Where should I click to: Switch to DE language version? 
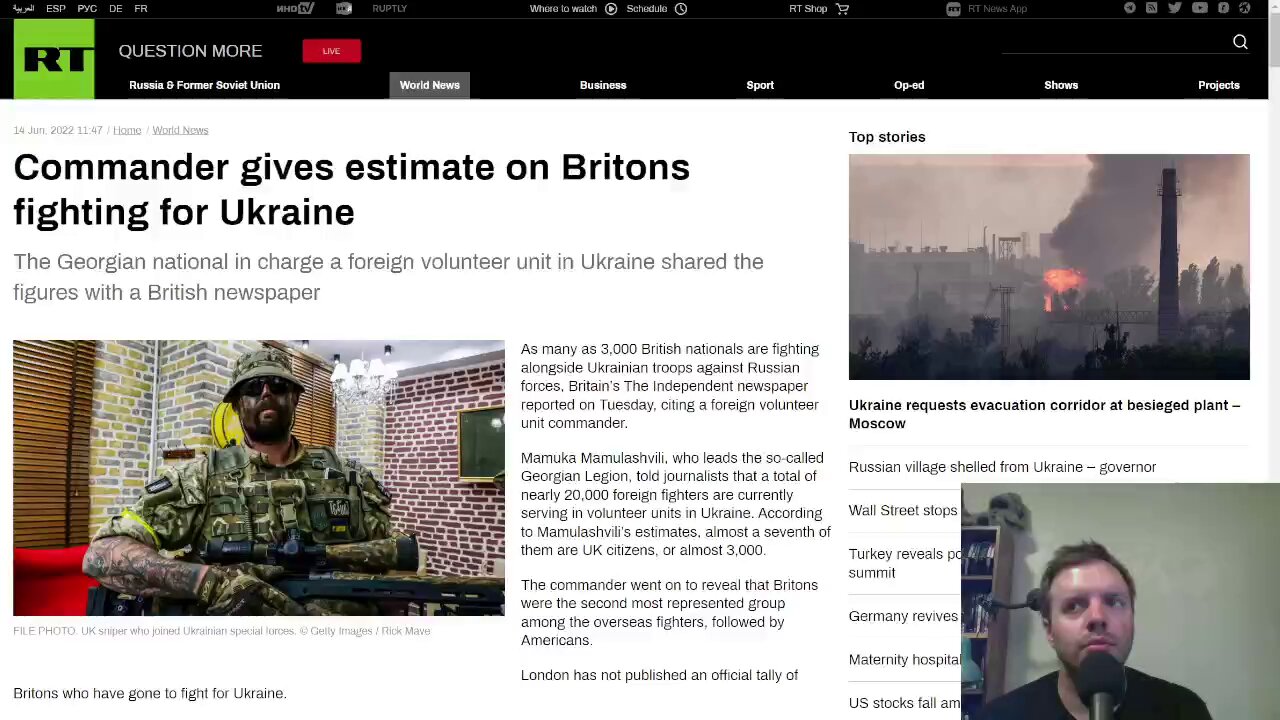(116, 8)
